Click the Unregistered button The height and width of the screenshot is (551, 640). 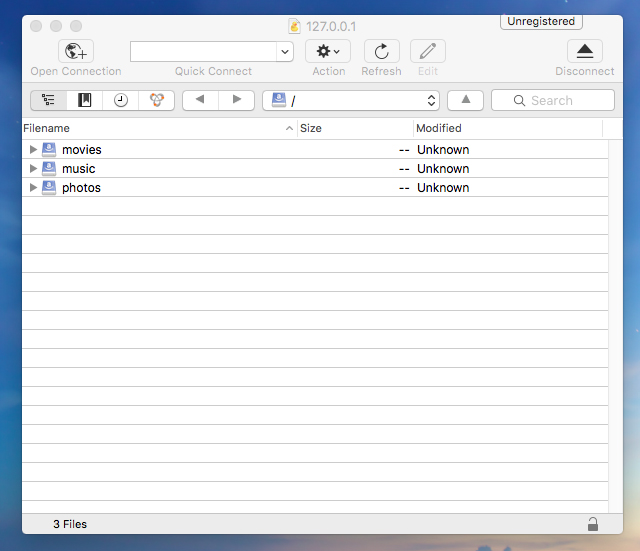pyautogui.click(x=541, y=21)
